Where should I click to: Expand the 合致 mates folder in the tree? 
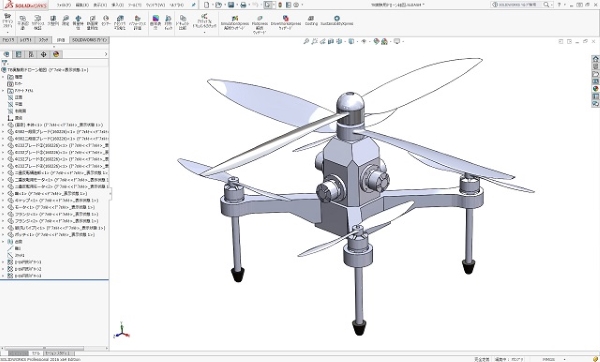pyautogui.click(x=3, y=242)
